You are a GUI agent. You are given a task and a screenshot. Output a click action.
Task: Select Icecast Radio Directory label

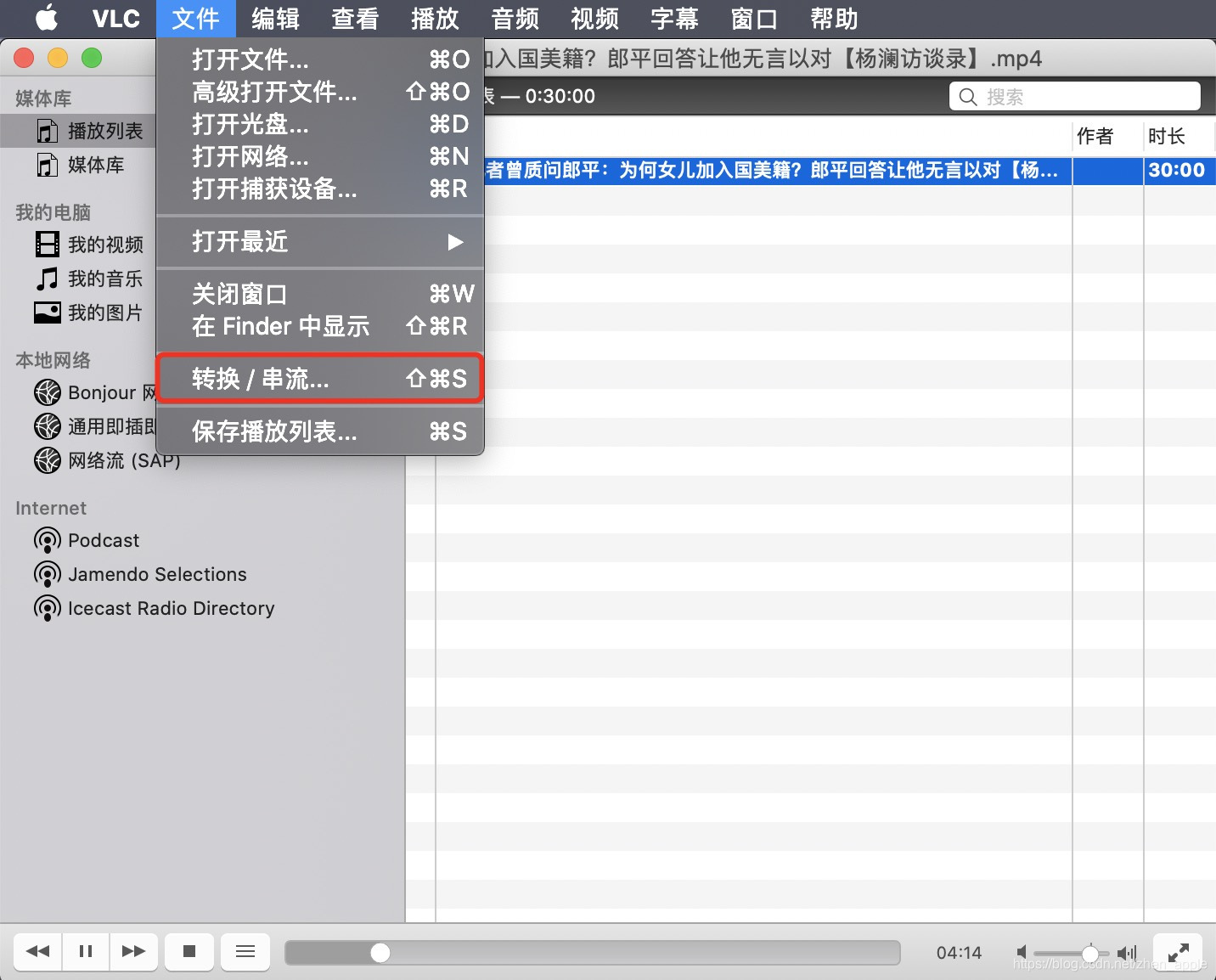(x=172, y=608)
